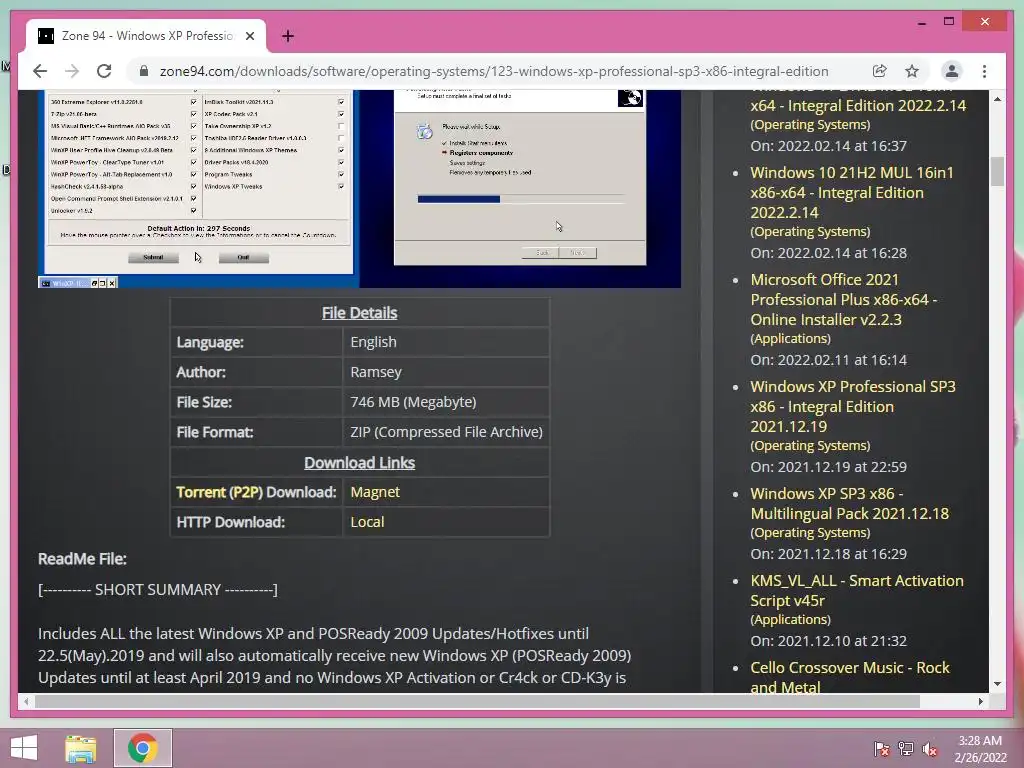Image resolution: width=1024 pixels, height=768 pixels.
Task: Click Torrent (P2P) Download label
Action: [x=256, y=492]
